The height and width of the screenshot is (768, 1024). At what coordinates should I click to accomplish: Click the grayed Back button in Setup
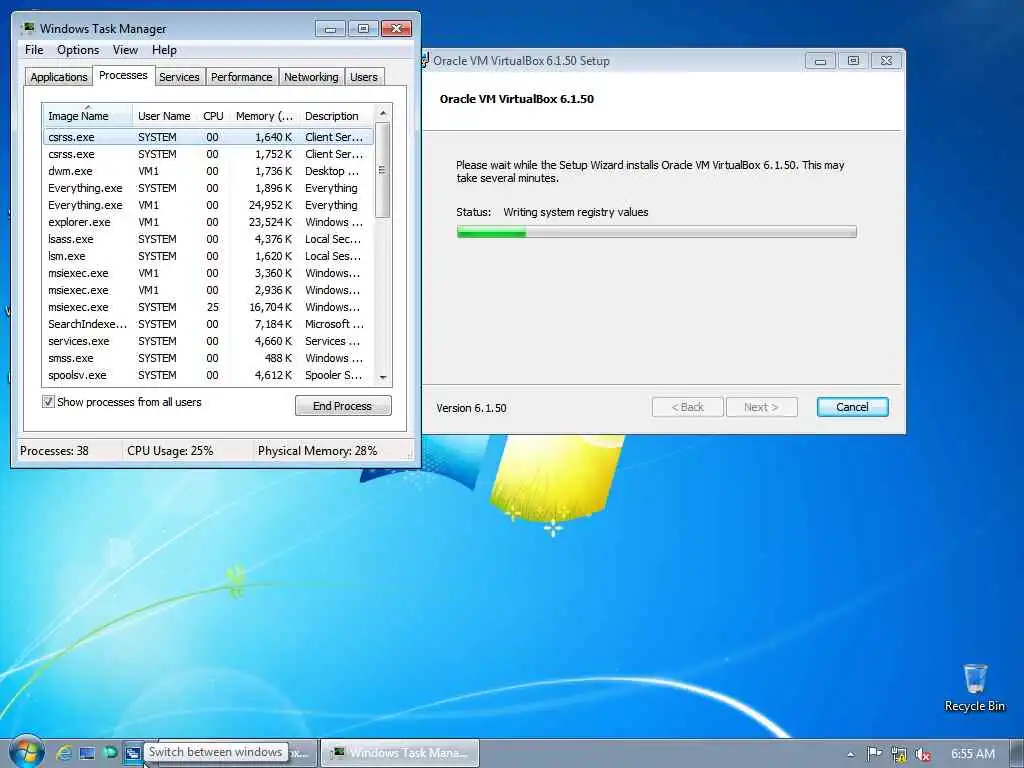[688, 407]
